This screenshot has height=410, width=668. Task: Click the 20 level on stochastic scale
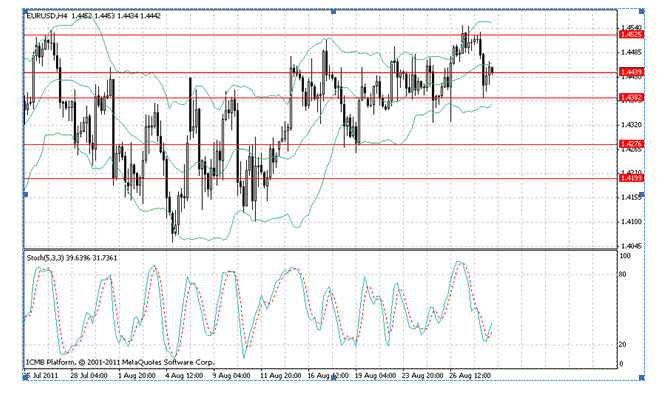(x=623, y=345)
